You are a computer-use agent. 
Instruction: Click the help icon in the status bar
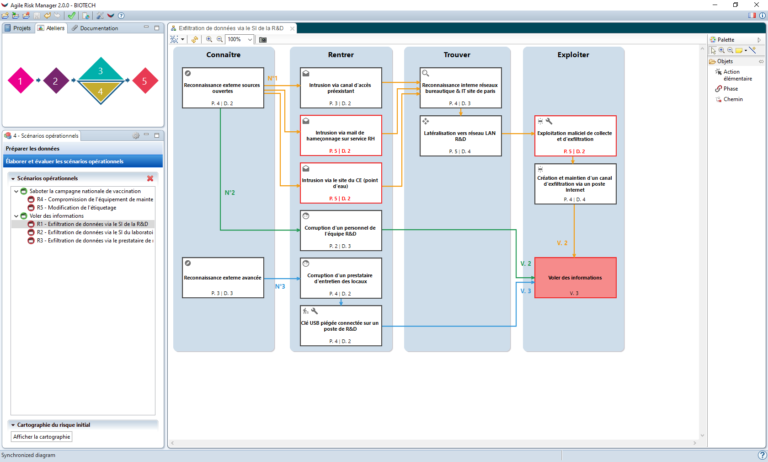click(x=762, y=455)
